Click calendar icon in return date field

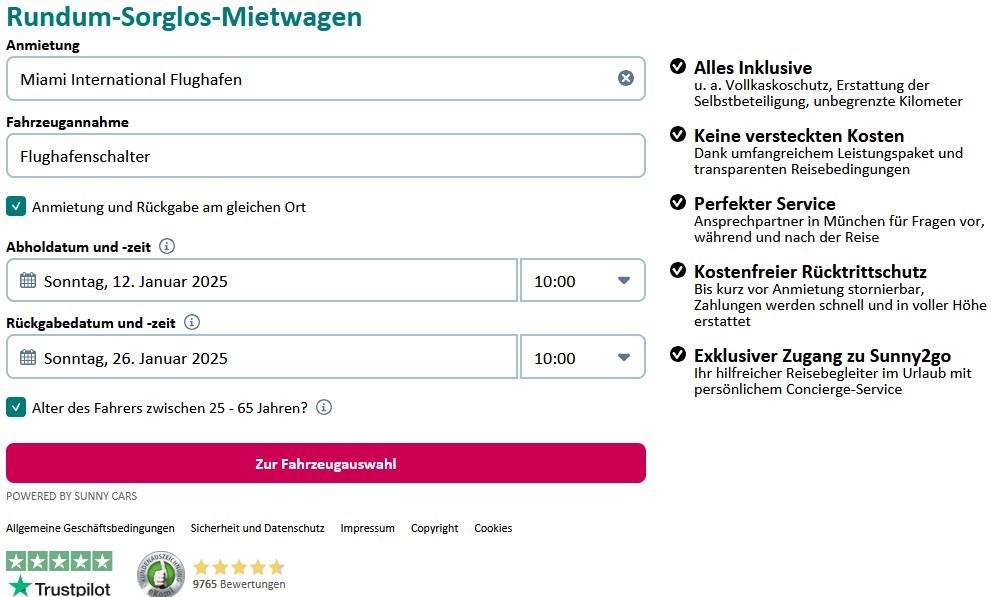pos(28,358)
